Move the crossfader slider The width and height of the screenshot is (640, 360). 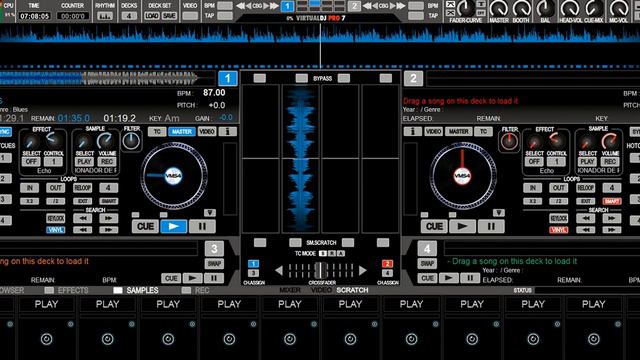pyautogui.click(x=321, y=270)
